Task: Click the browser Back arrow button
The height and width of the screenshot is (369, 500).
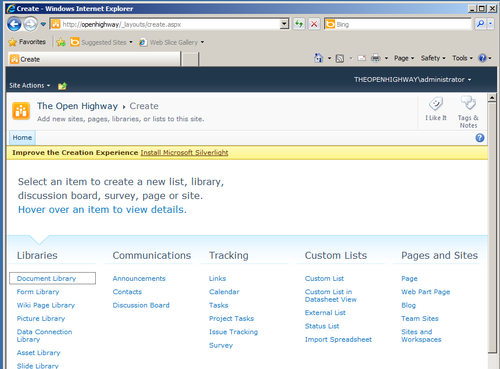Action: [14, 24]
